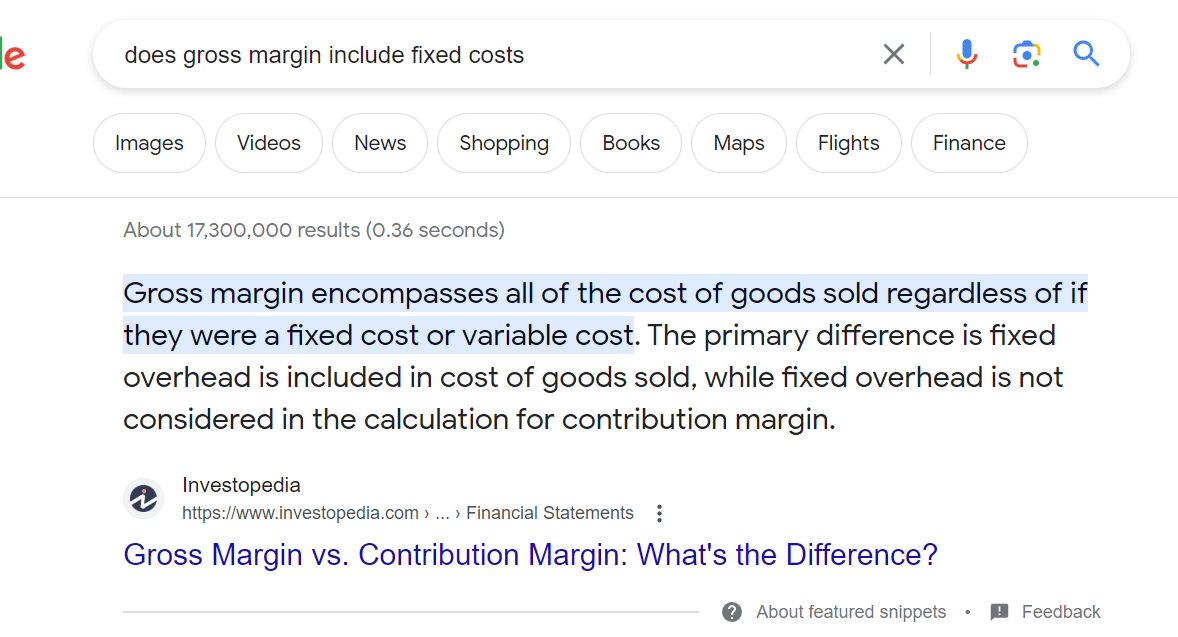Open Google Lens image search icon
The image size is (1178, 637).
(1026, 54)
